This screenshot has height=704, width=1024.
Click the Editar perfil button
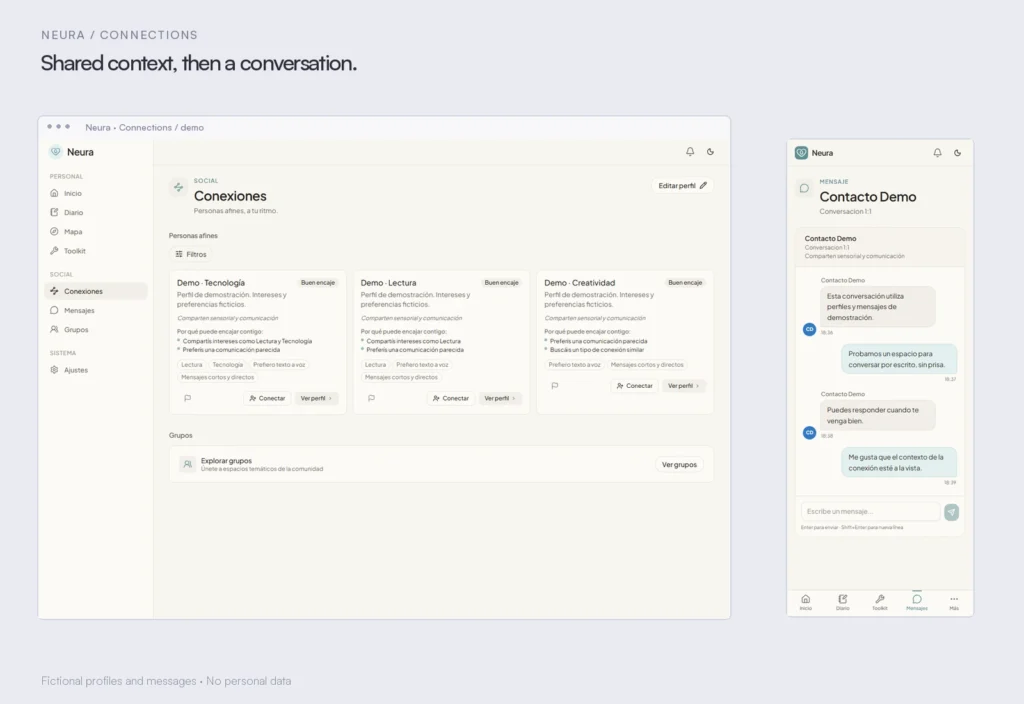click(x=682, y=185)
